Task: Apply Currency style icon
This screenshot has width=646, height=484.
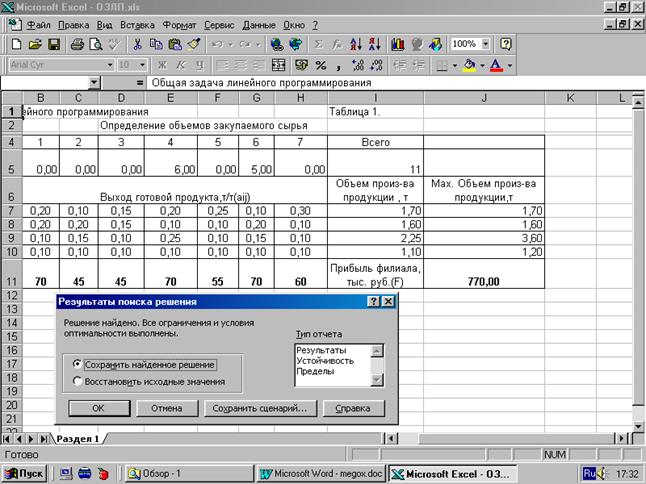Action: pos(302,65)
